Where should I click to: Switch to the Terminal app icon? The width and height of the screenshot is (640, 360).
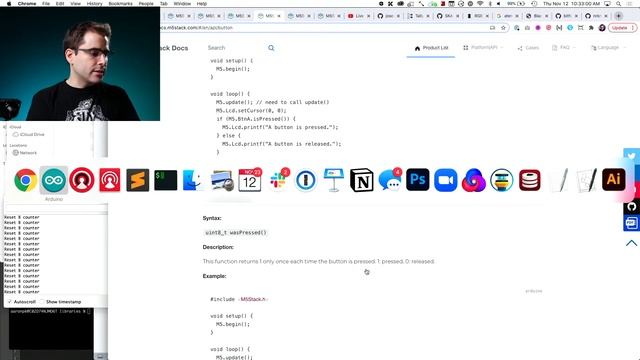click(166, 180)
